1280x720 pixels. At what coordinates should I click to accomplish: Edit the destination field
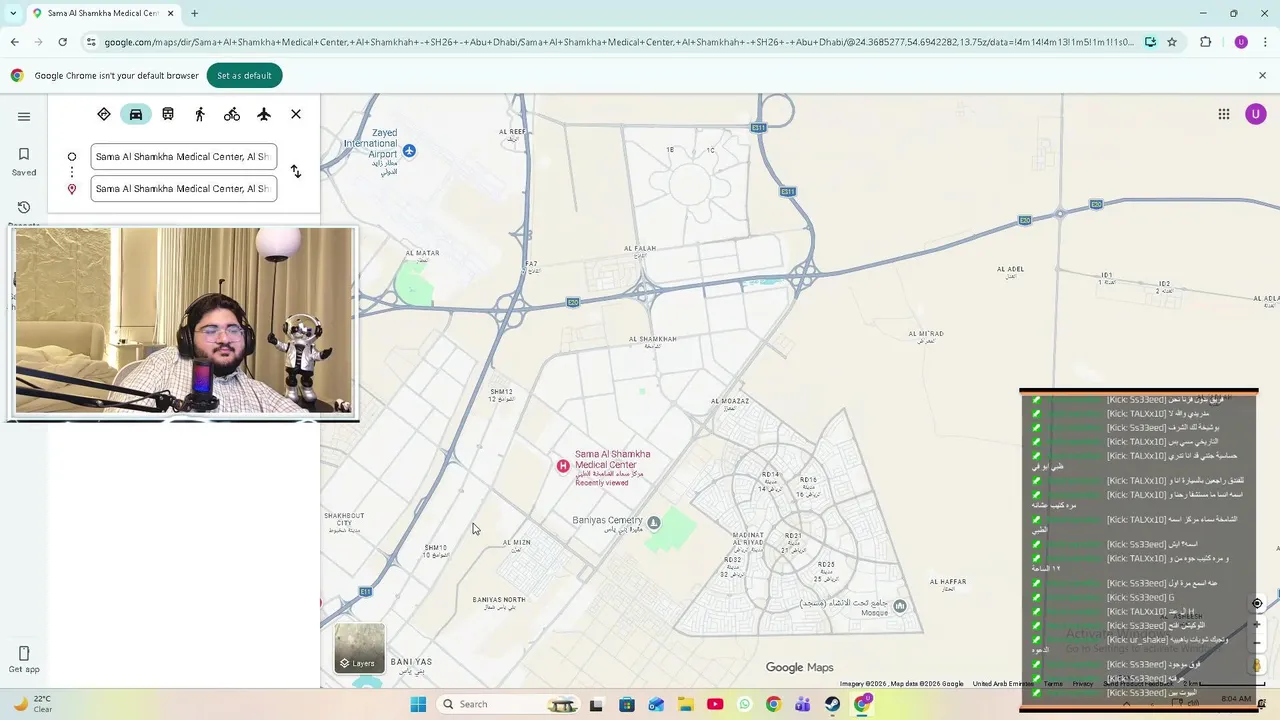pos(184,189)
